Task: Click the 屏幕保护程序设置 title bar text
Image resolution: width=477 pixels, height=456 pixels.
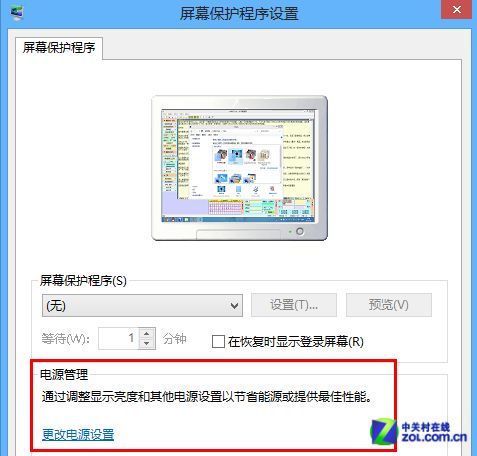Action: [239, 14]
